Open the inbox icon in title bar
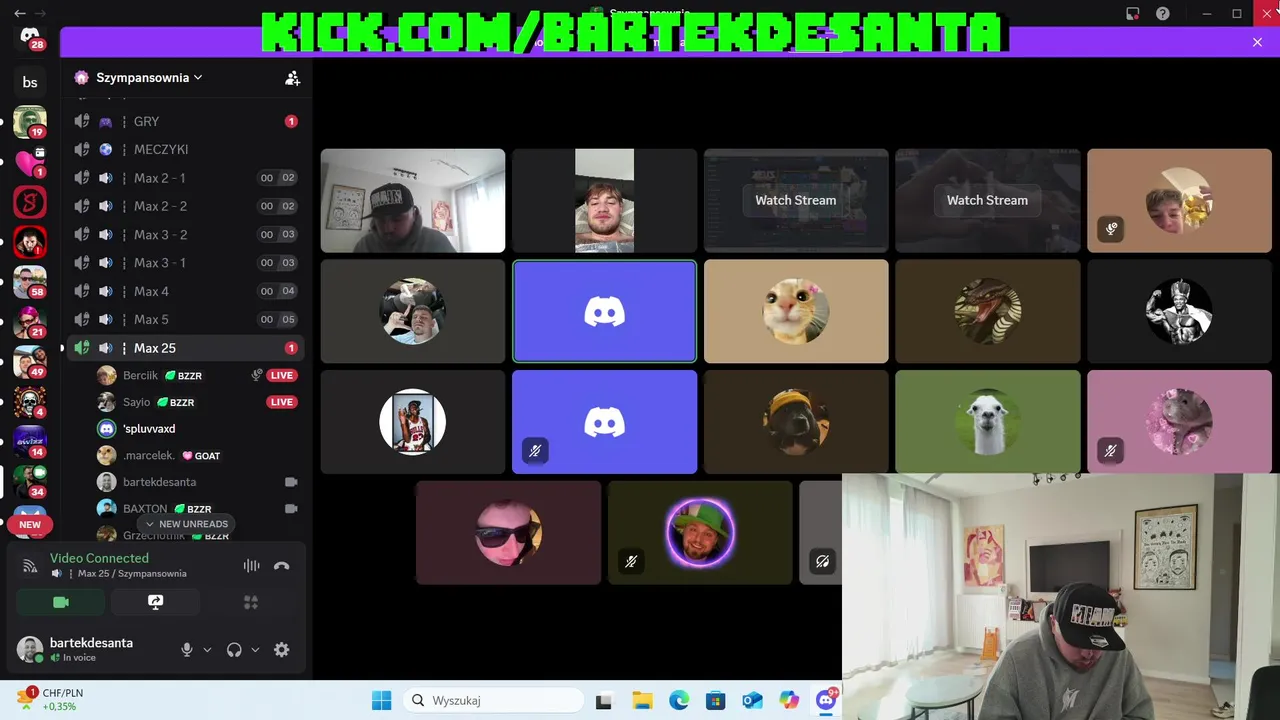The width and height of the screenshot is (1280, 720). pyautogui.click(x=1132, y=14)
